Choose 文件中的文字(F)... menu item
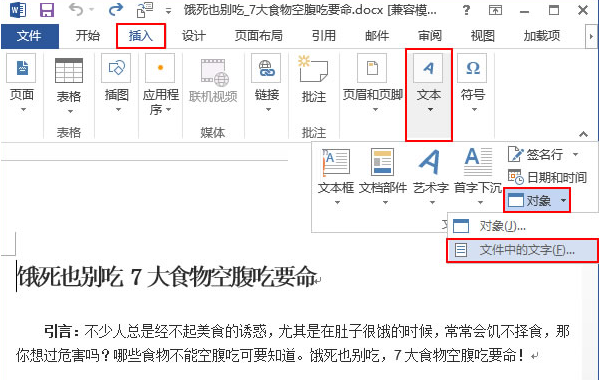Screen dimensions: 603x380 pyautogui.click(x=523, y=250)
